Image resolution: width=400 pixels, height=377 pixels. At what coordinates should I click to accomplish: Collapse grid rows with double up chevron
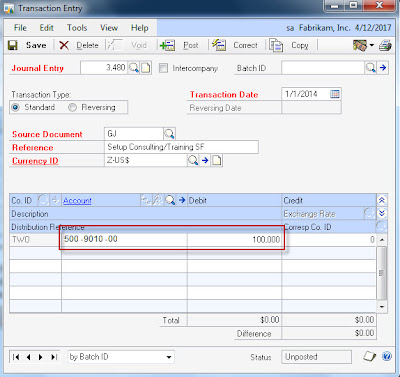(x=382, y=200)
